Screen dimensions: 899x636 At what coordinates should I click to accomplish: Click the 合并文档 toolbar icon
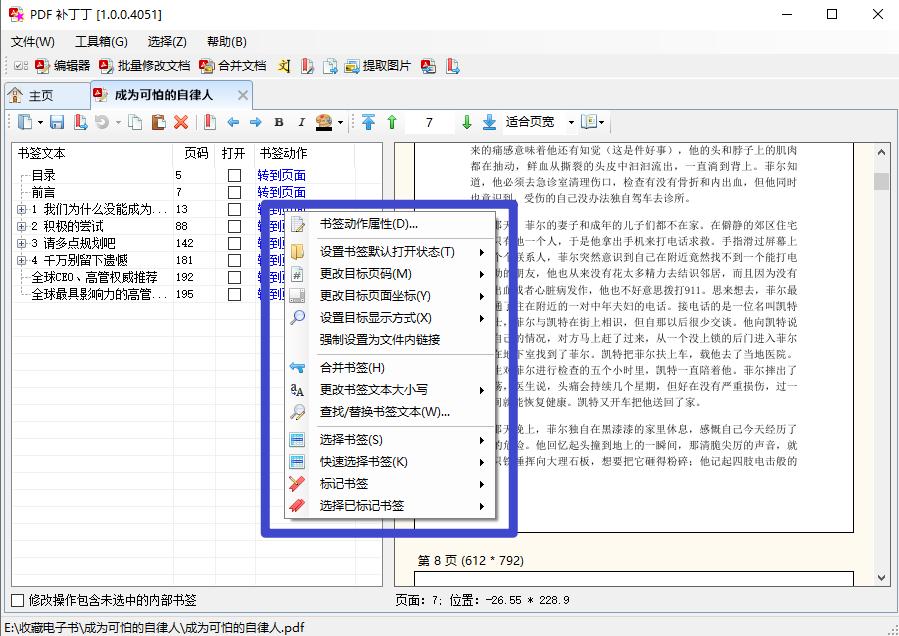click(x=240, y=66)
